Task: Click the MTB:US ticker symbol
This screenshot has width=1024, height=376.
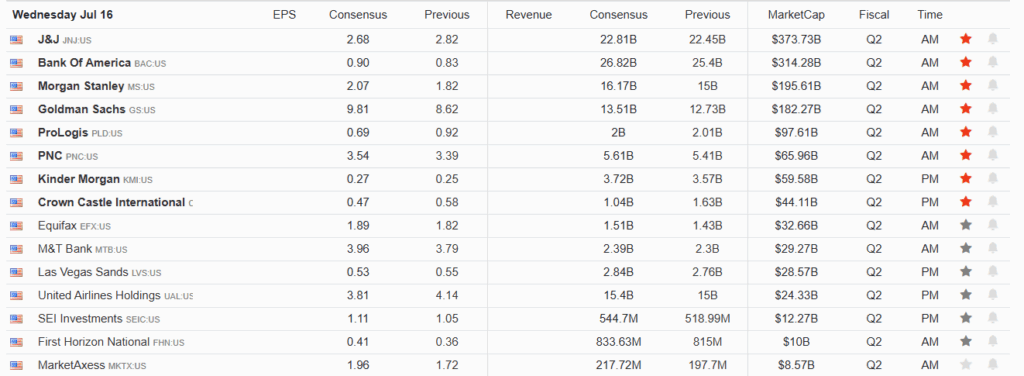Action: 111,249
